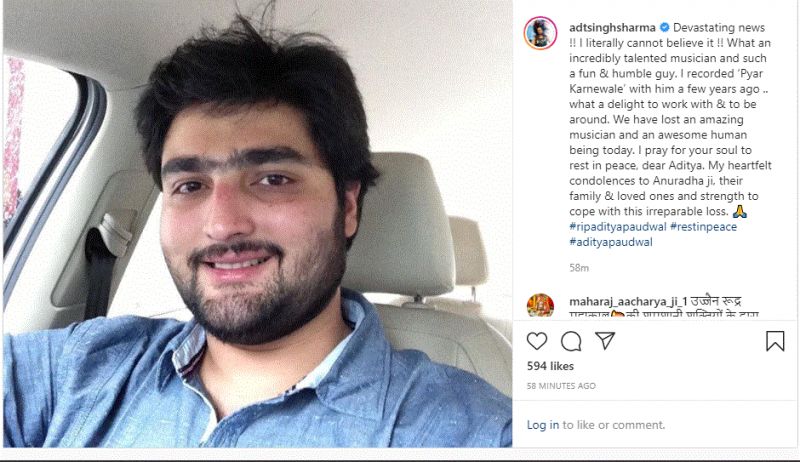Click the selfie photo of the post

point(258,224)
